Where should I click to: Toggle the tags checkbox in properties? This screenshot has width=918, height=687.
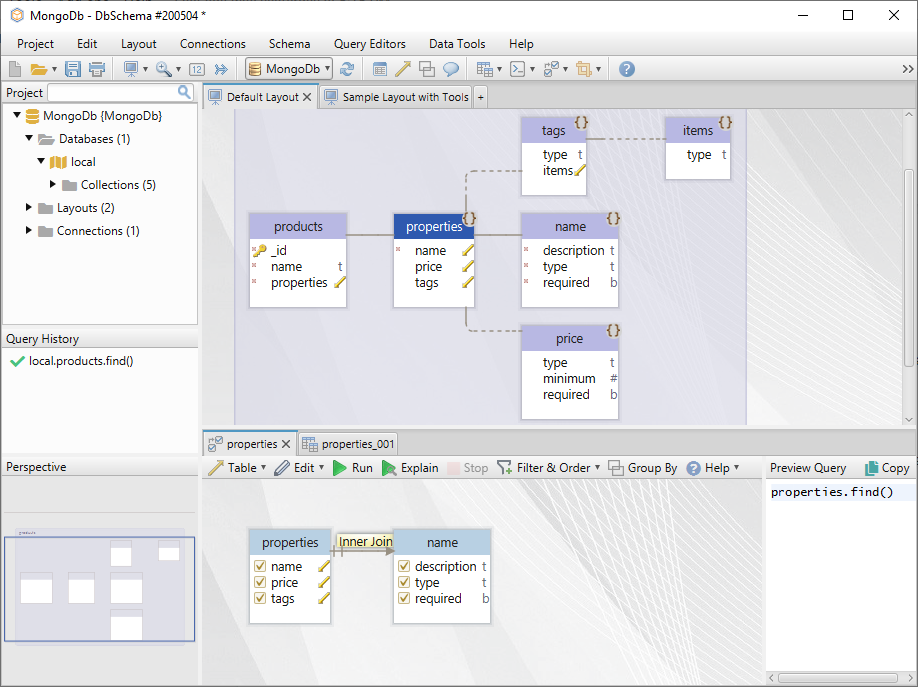[260, 599]
